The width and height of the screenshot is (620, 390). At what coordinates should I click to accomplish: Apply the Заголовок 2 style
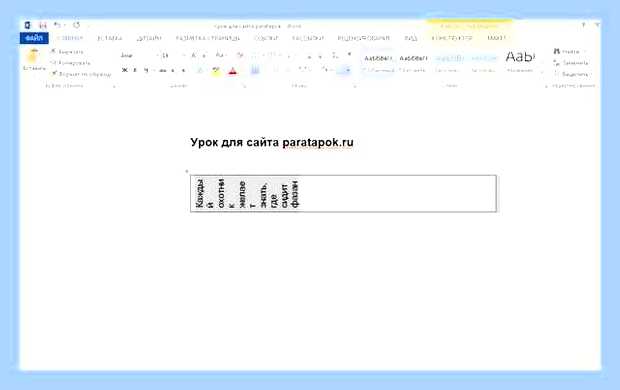click(484, 63)
